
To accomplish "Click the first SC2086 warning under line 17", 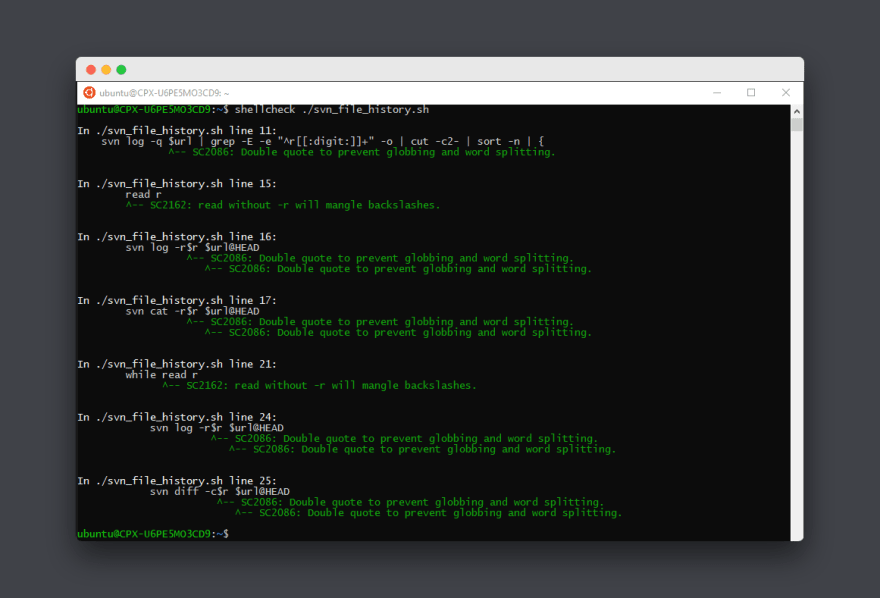I will pos(380,322).
